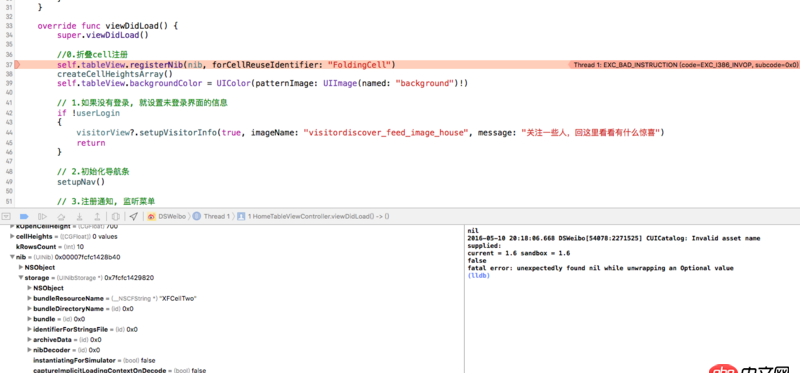Screen dimensions: 800x373
Task: Expand the bundle = (id) 0x0 entry
Action: pyautogui.click(x=29, y=319)
